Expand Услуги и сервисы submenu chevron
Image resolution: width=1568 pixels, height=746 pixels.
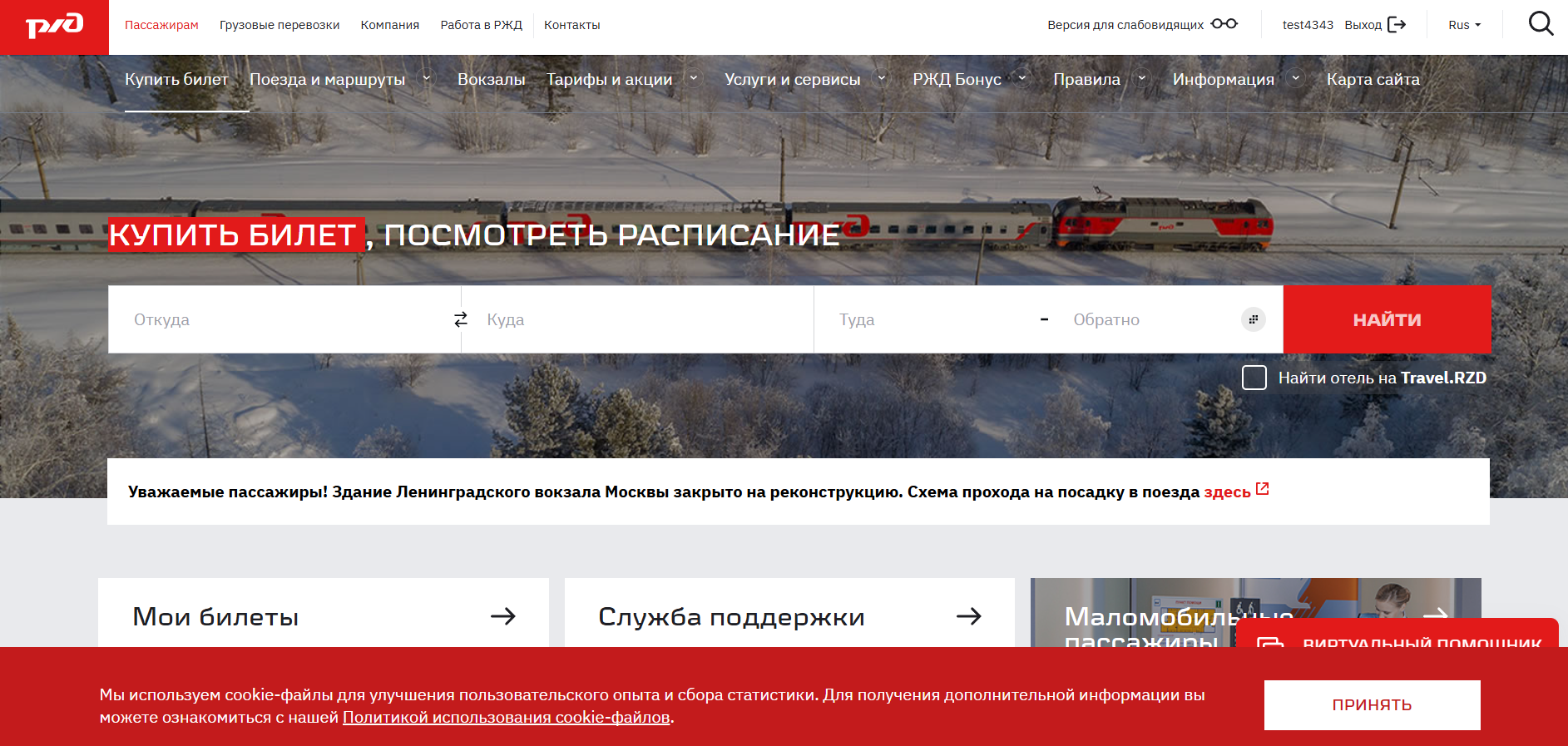882,78
